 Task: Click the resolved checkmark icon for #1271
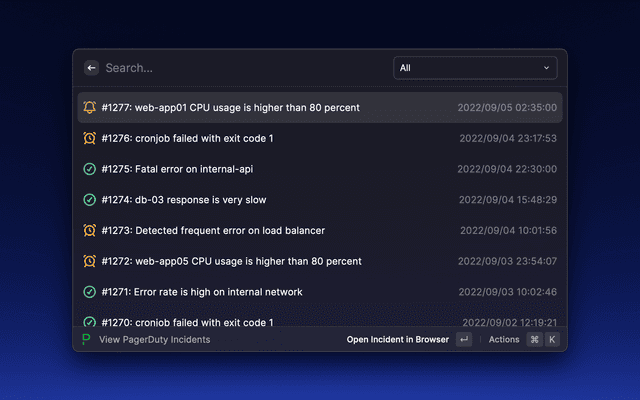tap(90, 292)
